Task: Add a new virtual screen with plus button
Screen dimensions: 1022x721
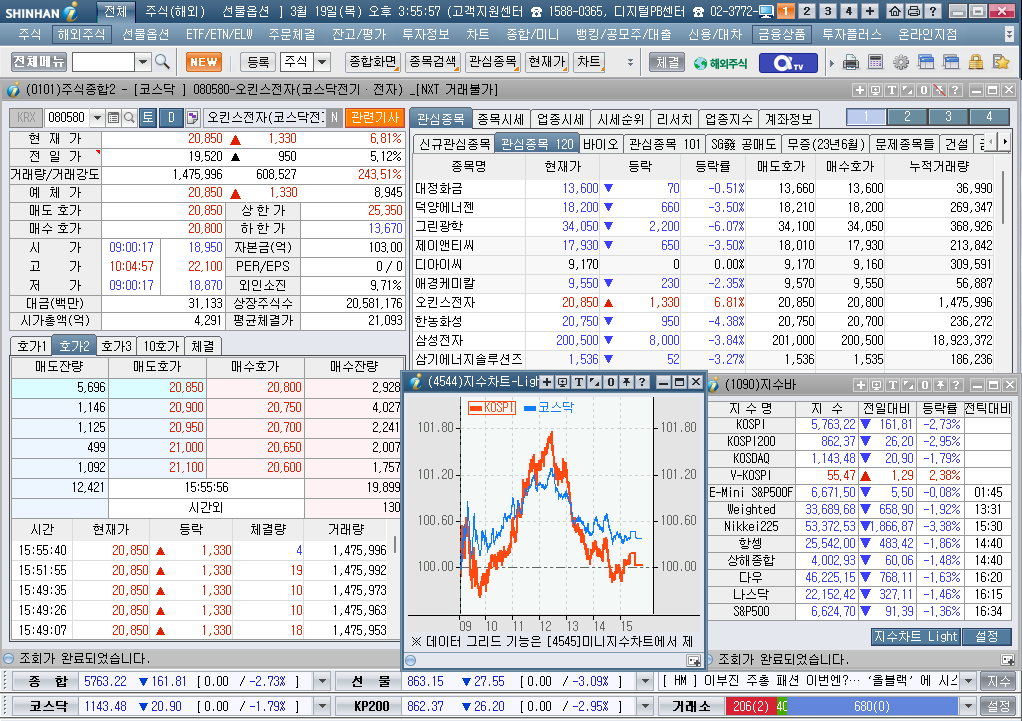Action: (x=869, y=10)
